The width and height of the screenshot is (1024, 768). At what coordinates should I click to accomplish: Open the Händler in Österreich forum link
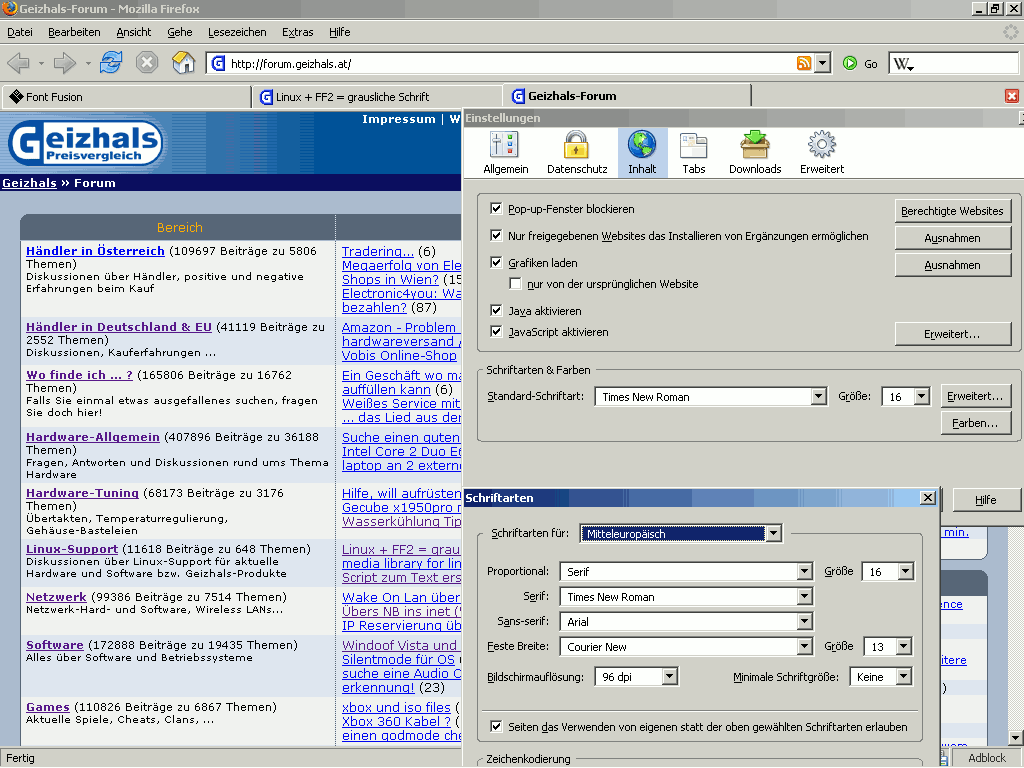95,251
